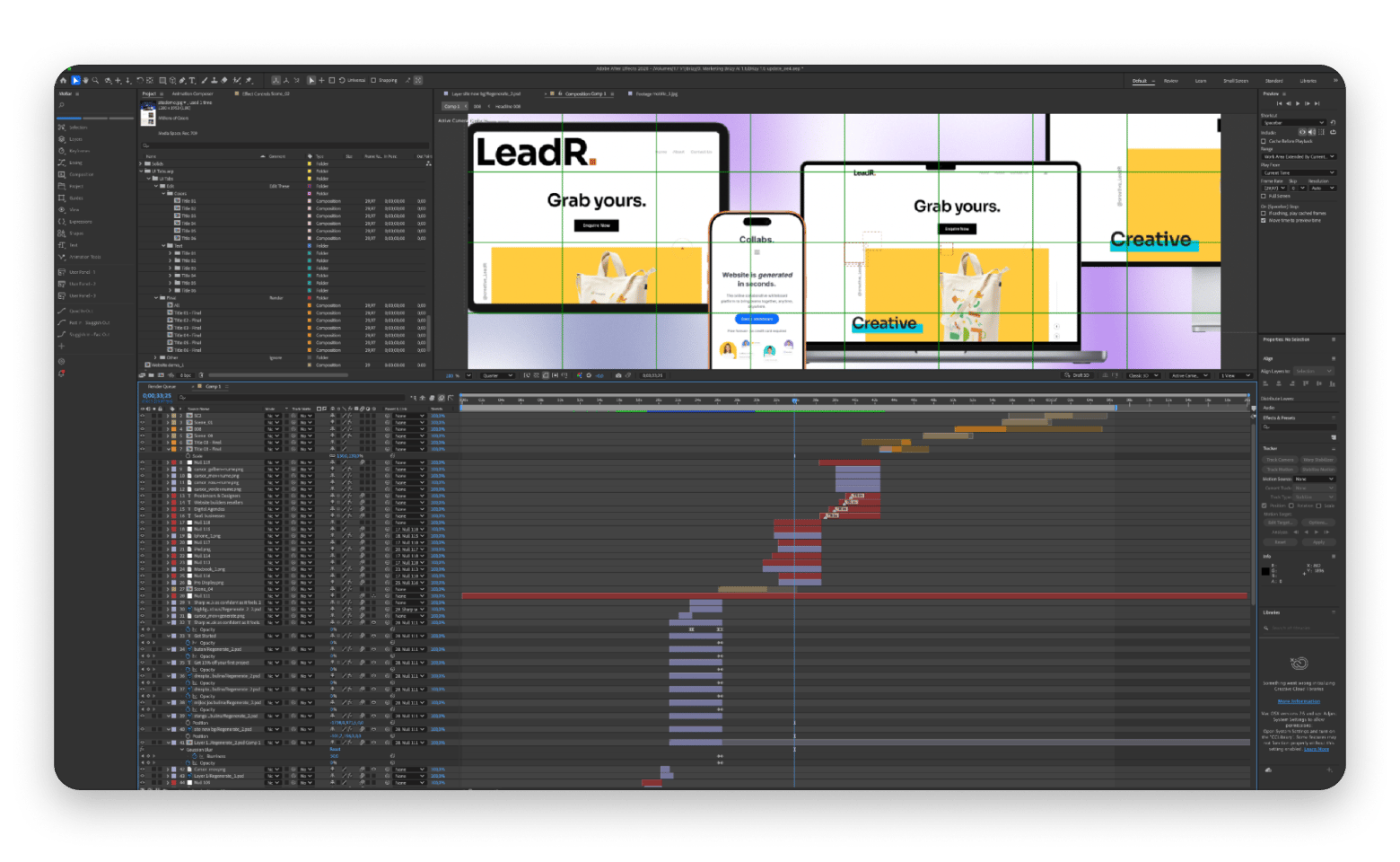Click the Home icon in the toolbar
Image resolution: width=1400 pixels, height=862 pixels.
pyautogui.click(x=64, y=80)
